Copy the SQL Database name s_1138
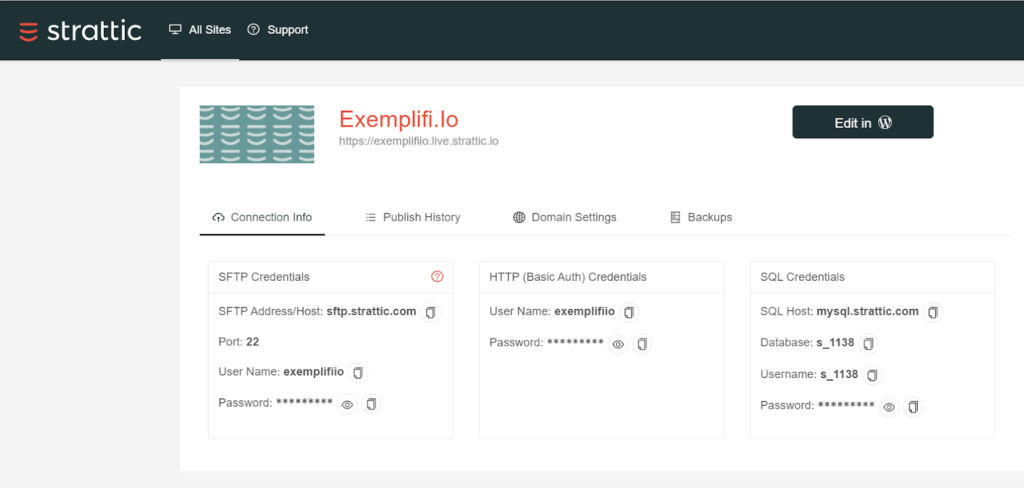Screen dimensions: 1024x488 [869, 343]
